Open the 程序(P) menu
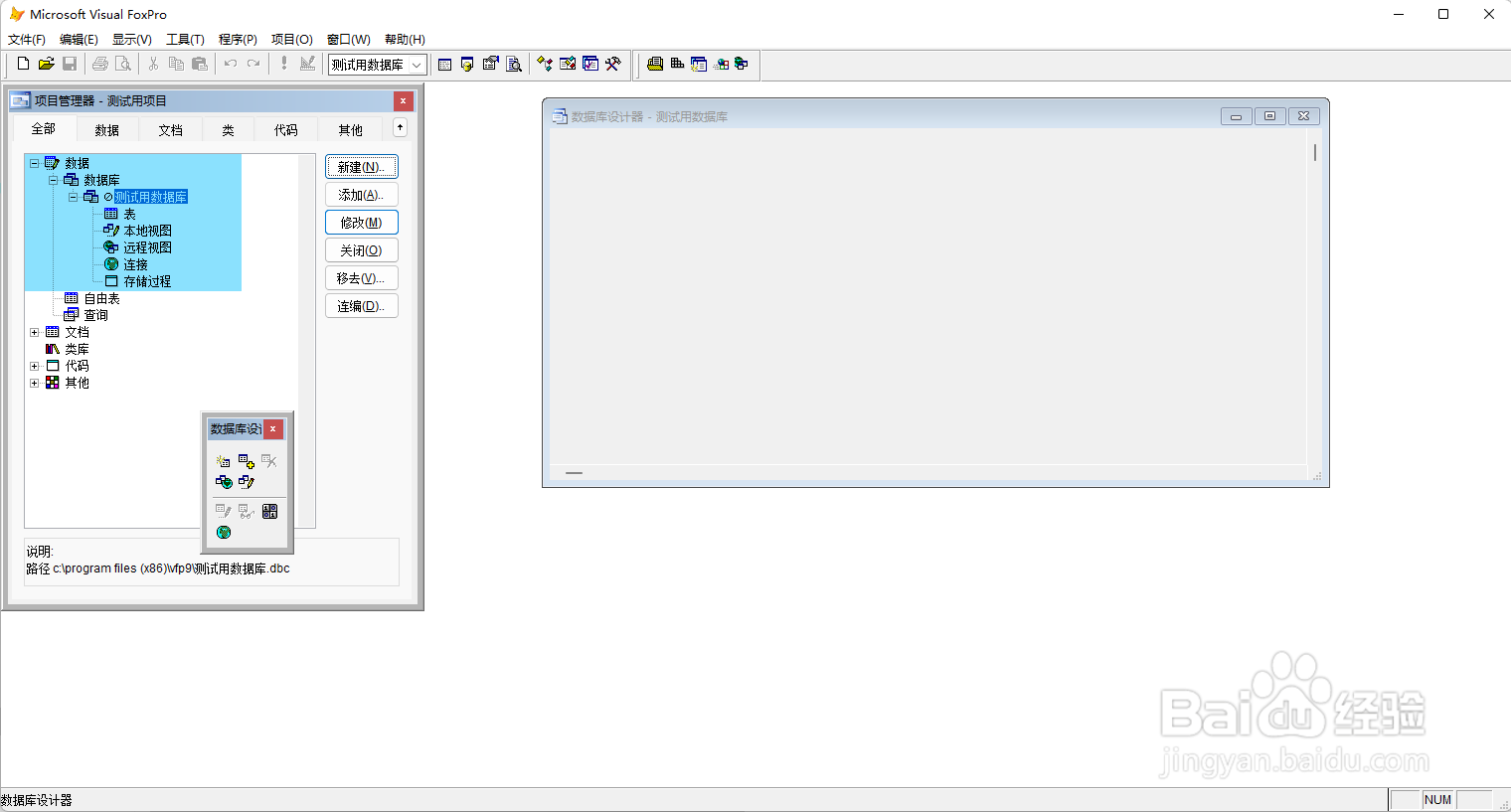This screenshot has width=1511, height=812. pos(238,40)
